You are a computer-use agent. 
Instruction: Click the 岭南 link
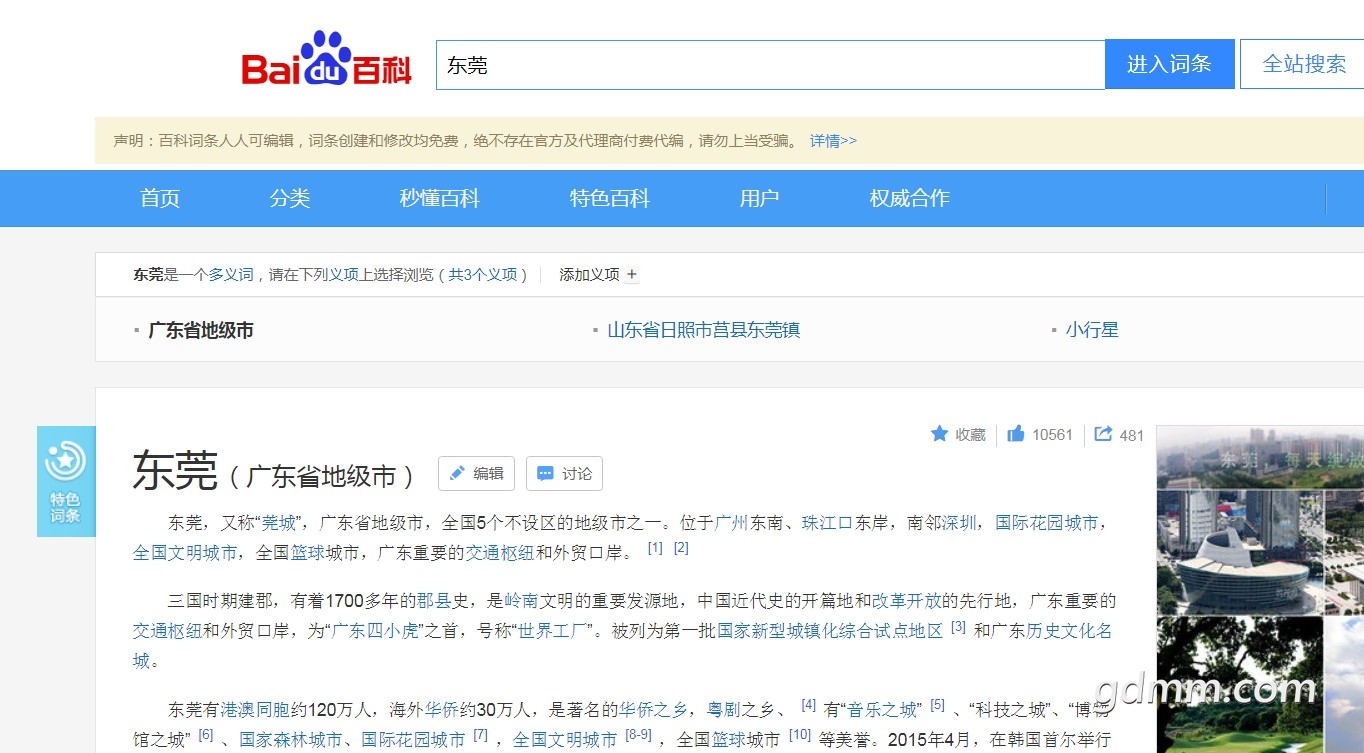click(x=522, y=601)
